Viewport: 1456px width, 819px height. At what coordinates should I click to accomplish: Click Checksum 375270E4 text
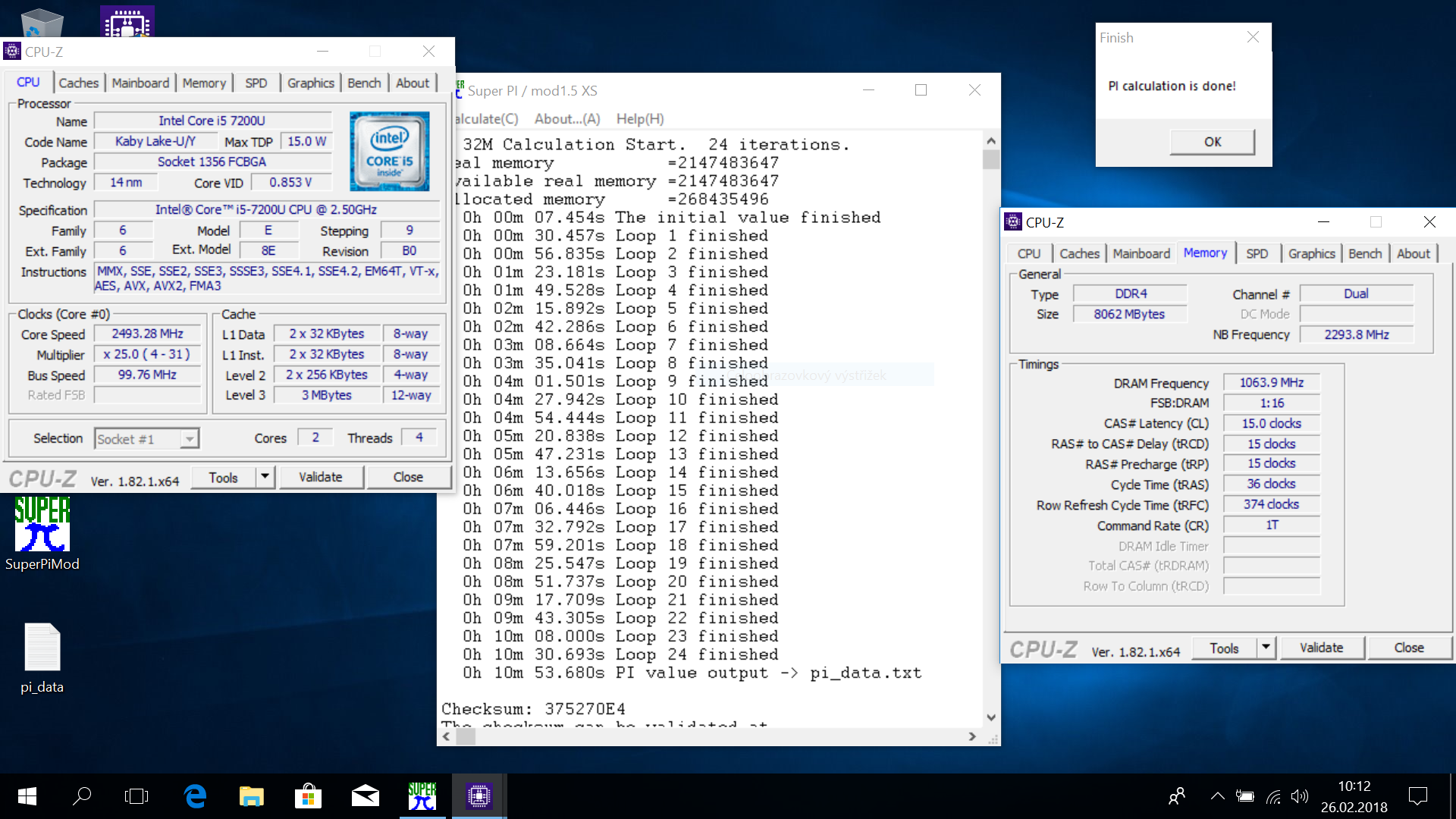coord(534,709)
